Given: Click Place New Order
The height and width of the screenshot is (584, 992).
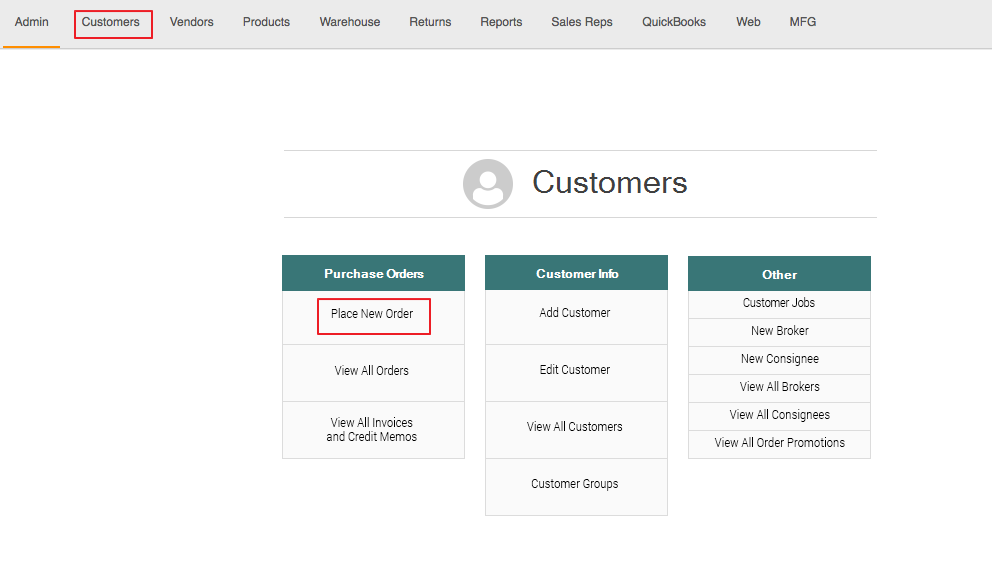Looking at the screenshot, I should click(x=372, y=314).
